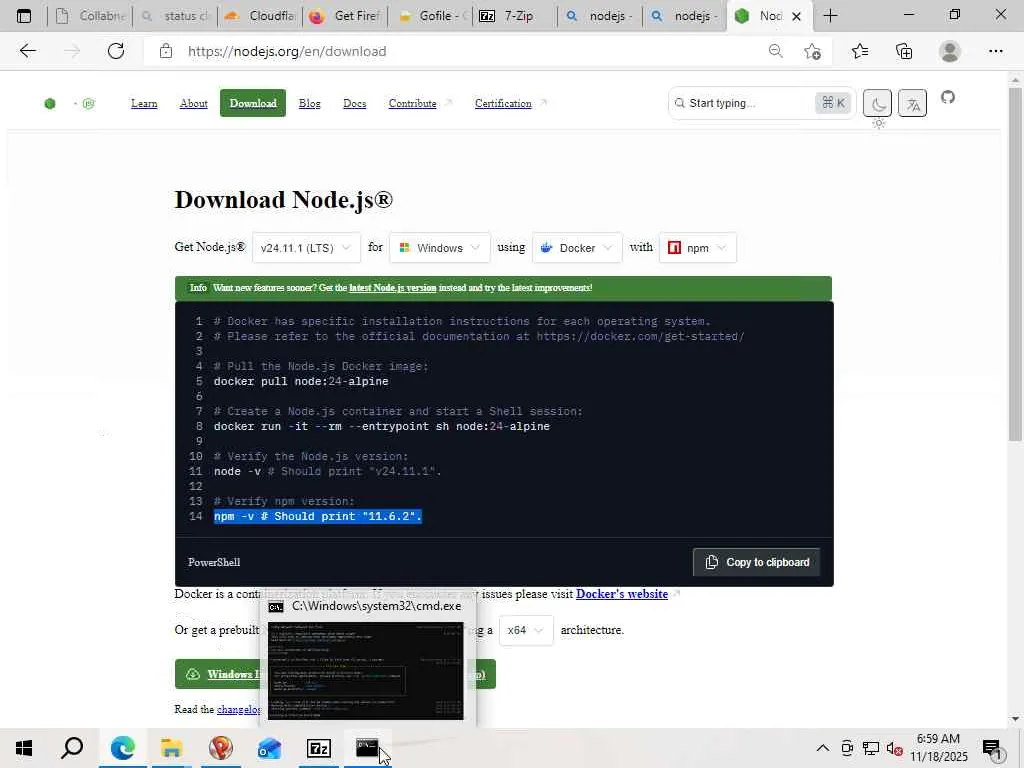
Task: Open the favorites list icon
Action: click(x=860, y=51)
